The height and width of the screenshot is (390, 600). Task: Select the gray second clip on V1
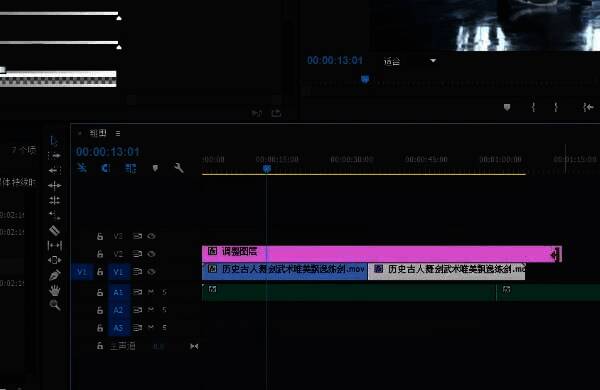tap(447, 271)
